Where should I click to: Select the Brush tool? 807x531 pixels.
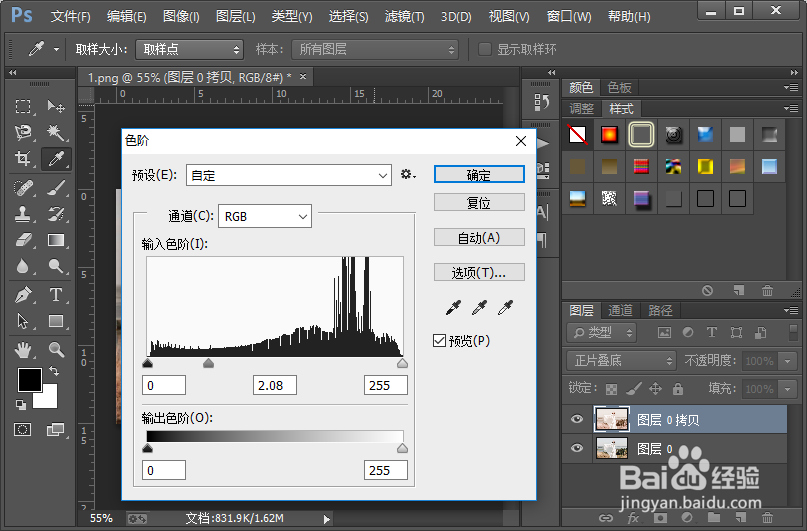point(56,188)
